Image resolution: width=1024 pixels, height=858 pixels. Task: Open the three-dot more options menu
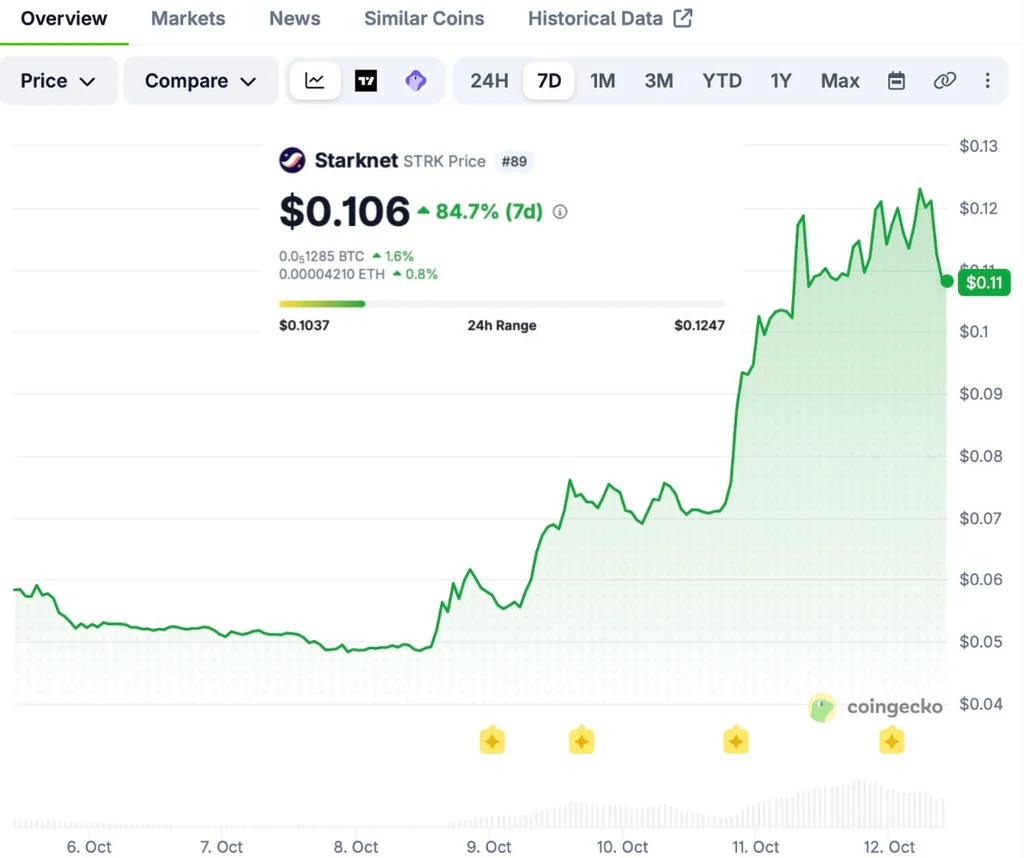987,81
